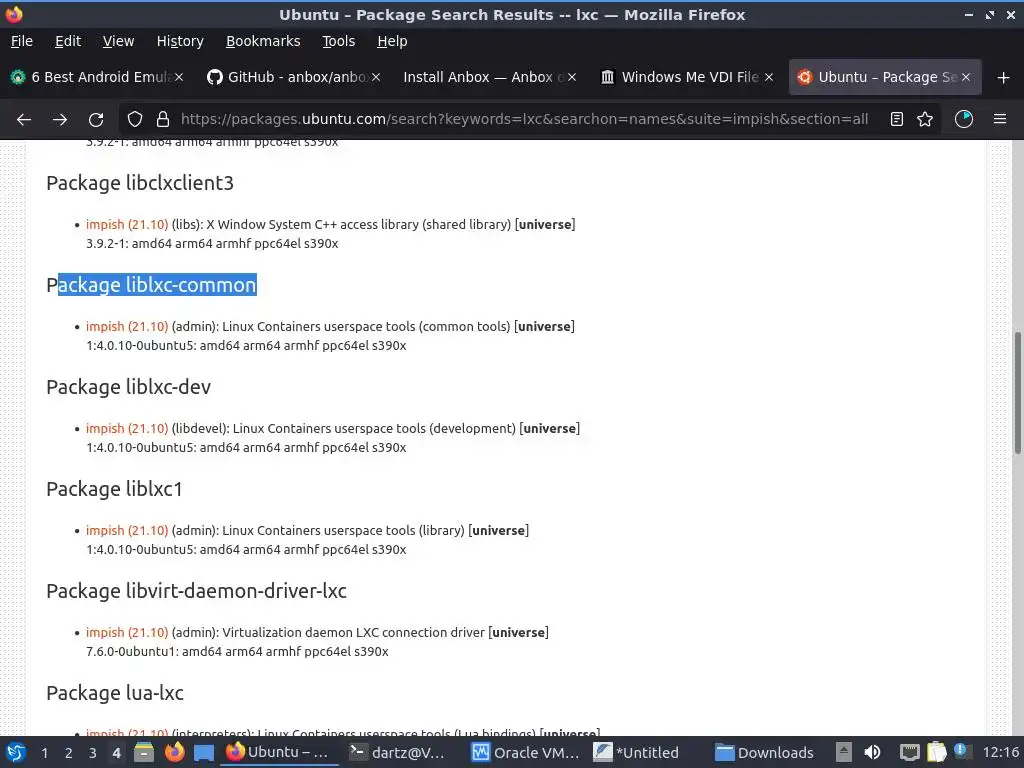Open the update notifier tray icon
This screenshot has height=768, width=1024.
(961, 752)
